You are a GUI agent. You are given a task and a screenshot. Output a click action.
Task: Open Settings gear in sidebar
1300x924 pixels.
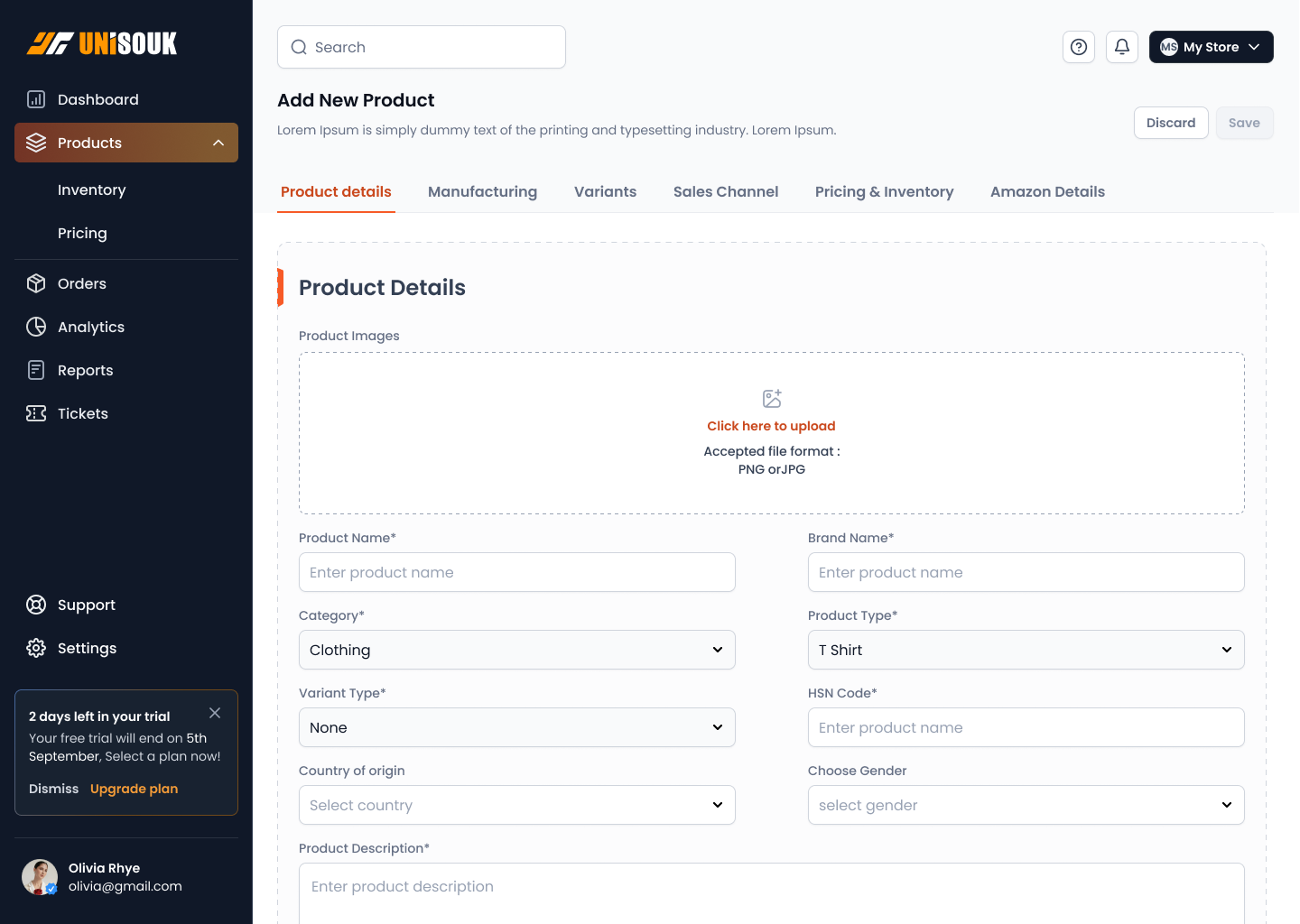click(36, 648)
